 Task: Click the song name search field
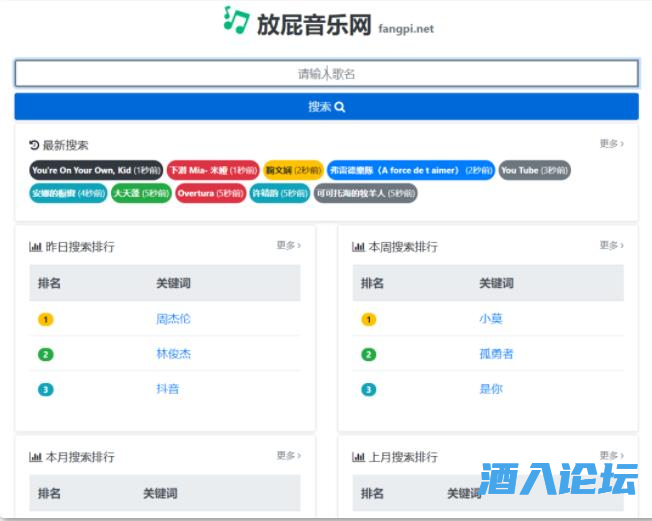[x=326, y=74]
